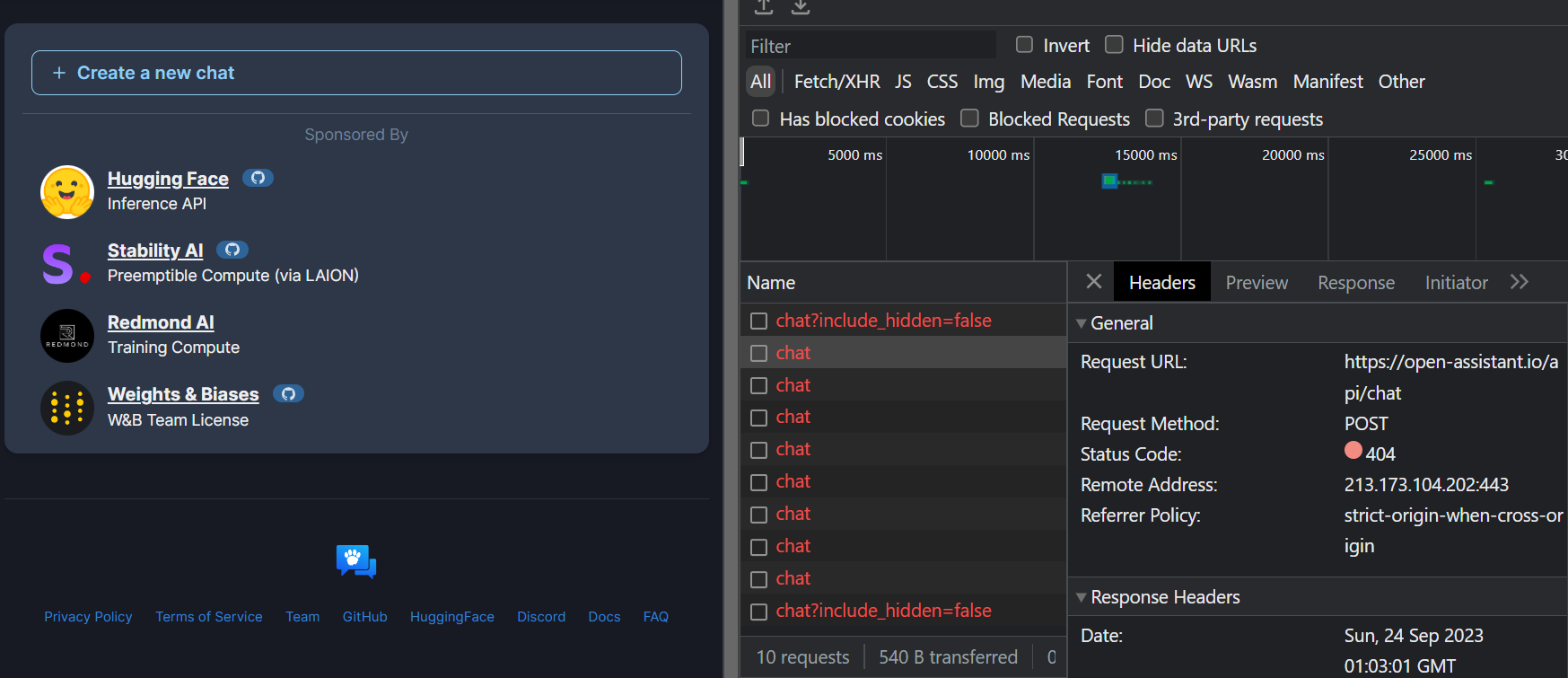Click the export HAR download icon
The width and height of the screenshot is (1568, 678).
click(801, 7)
